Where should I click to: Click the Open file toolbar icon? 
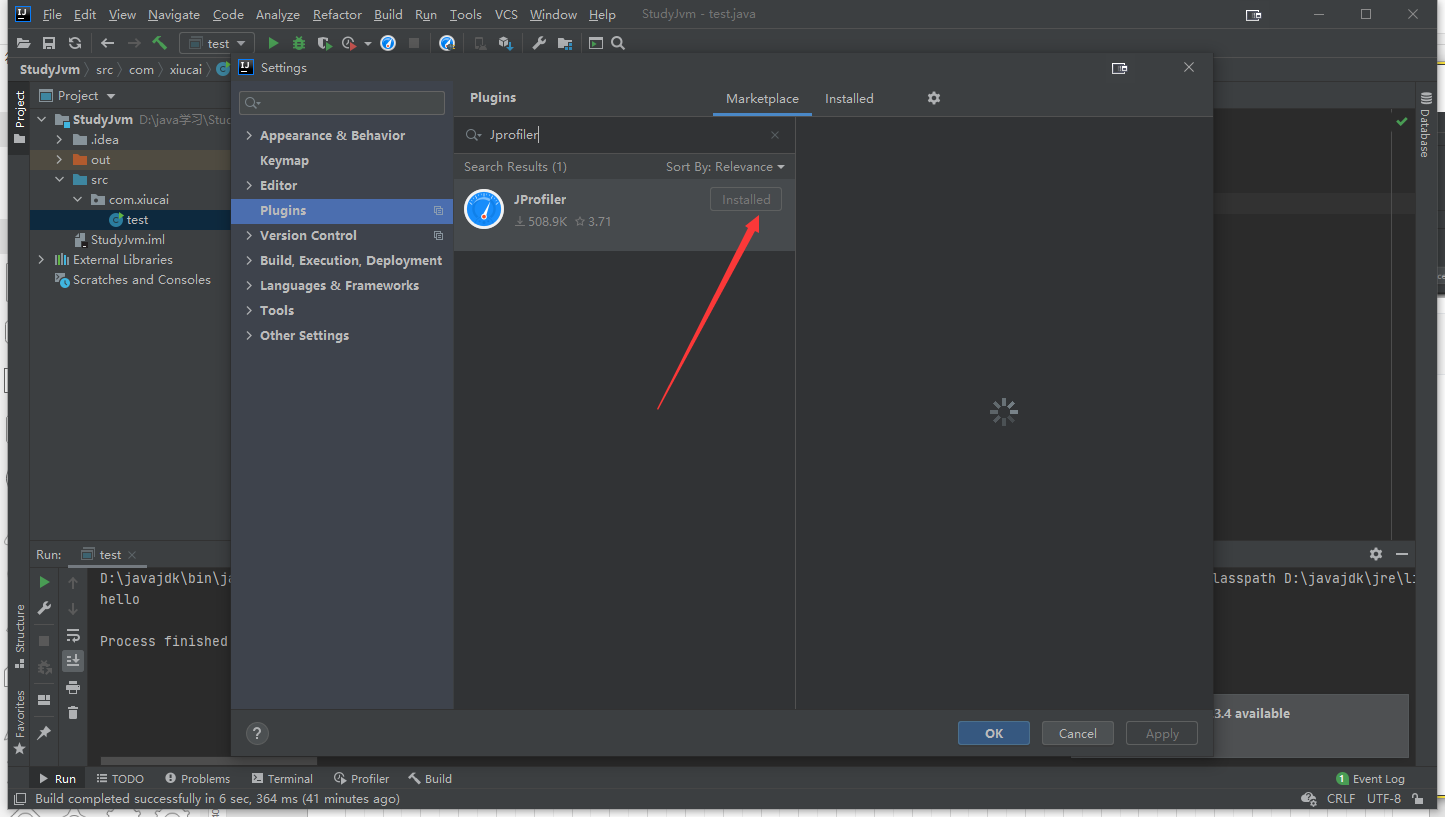pyautogui.click(x=23, y=43)
